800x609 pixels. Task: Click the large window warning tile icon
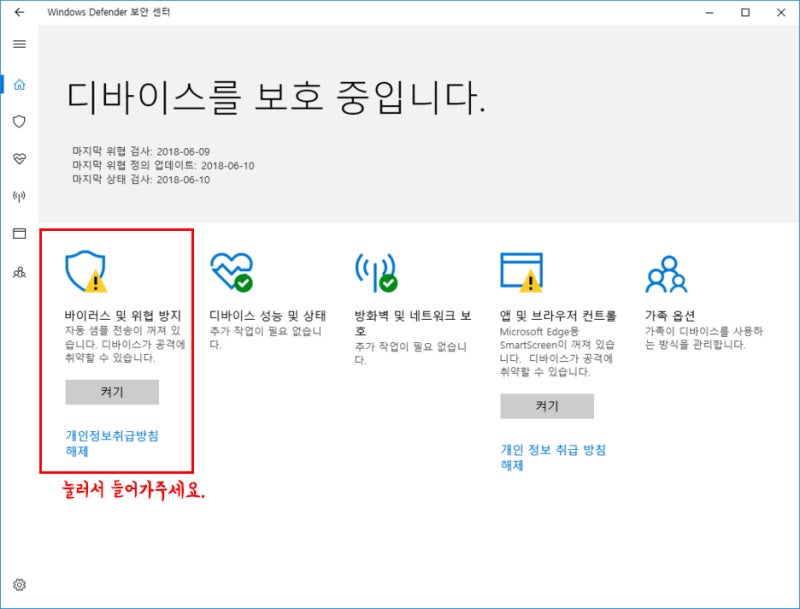tap(521, 272)
